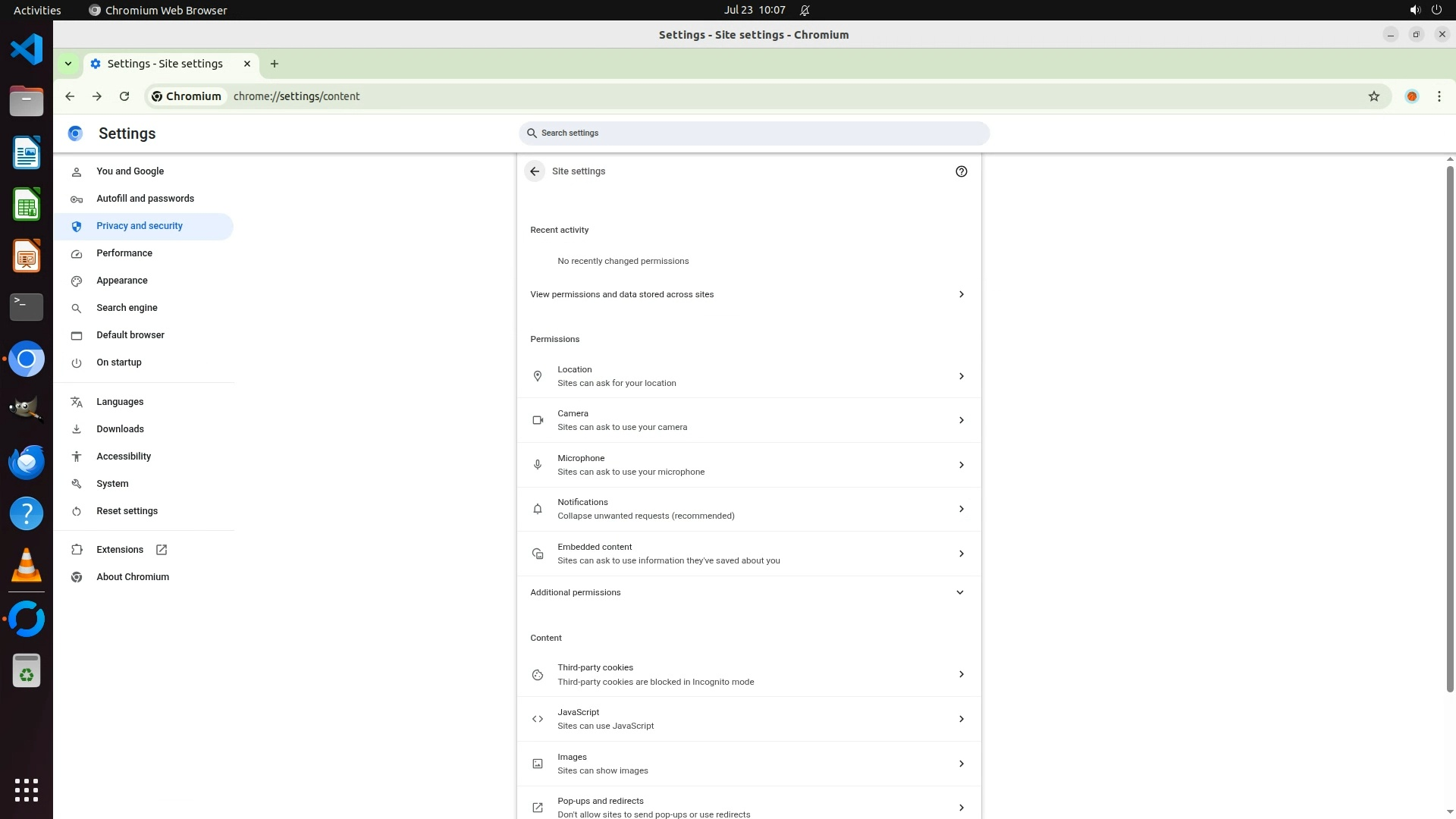
Task: Close the Settings - Site settings tab
Action: (247, 64)
